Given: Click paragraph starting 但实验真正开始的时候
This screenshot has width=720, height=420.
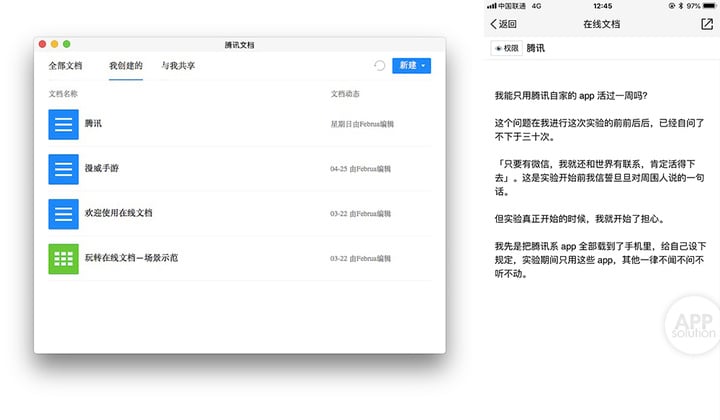Looking at the screenshot, I should point(579,219).
